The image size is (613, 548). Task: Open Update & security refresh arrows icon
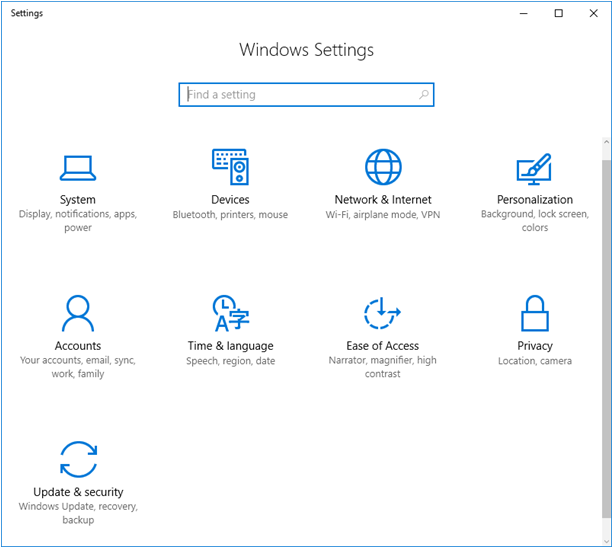click(78, 460)
